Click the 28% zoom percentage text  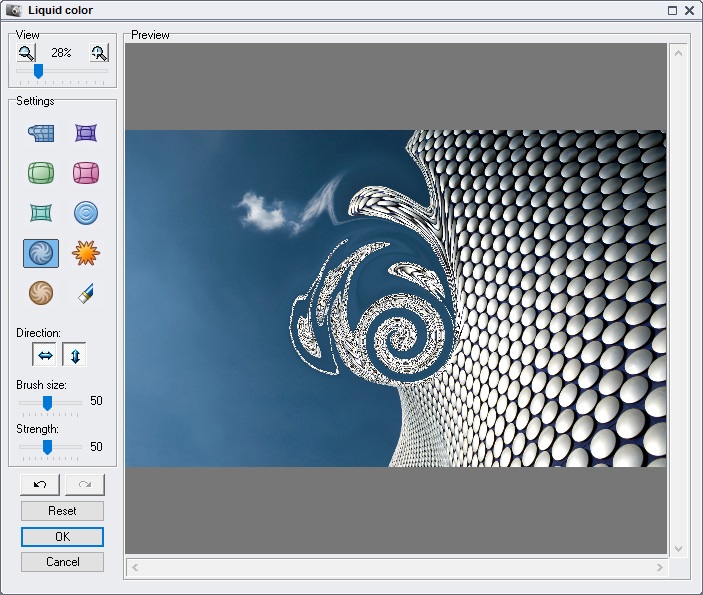pyautogui.click(x=61, y=53)
